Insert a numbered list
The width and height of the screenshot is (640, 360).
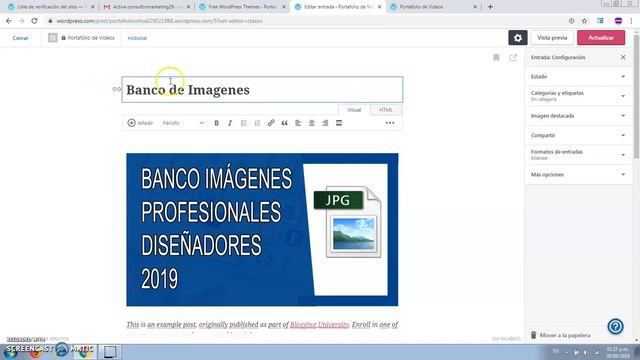coord(257,123)
